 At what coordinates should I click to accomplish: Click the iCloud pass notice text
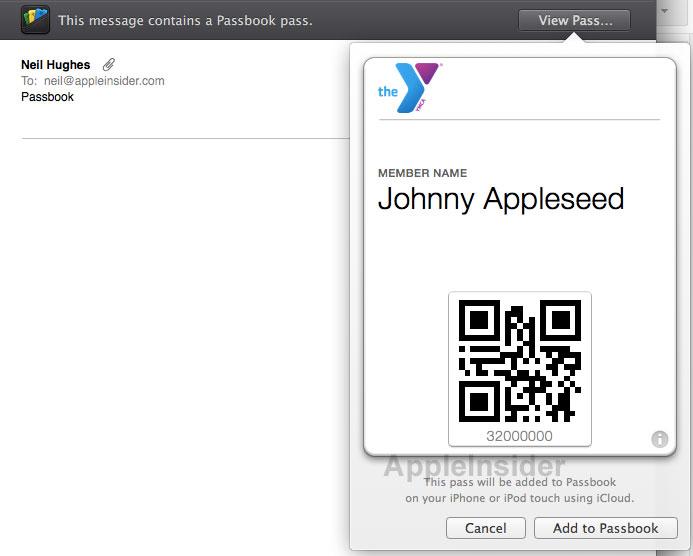[520, 490]
